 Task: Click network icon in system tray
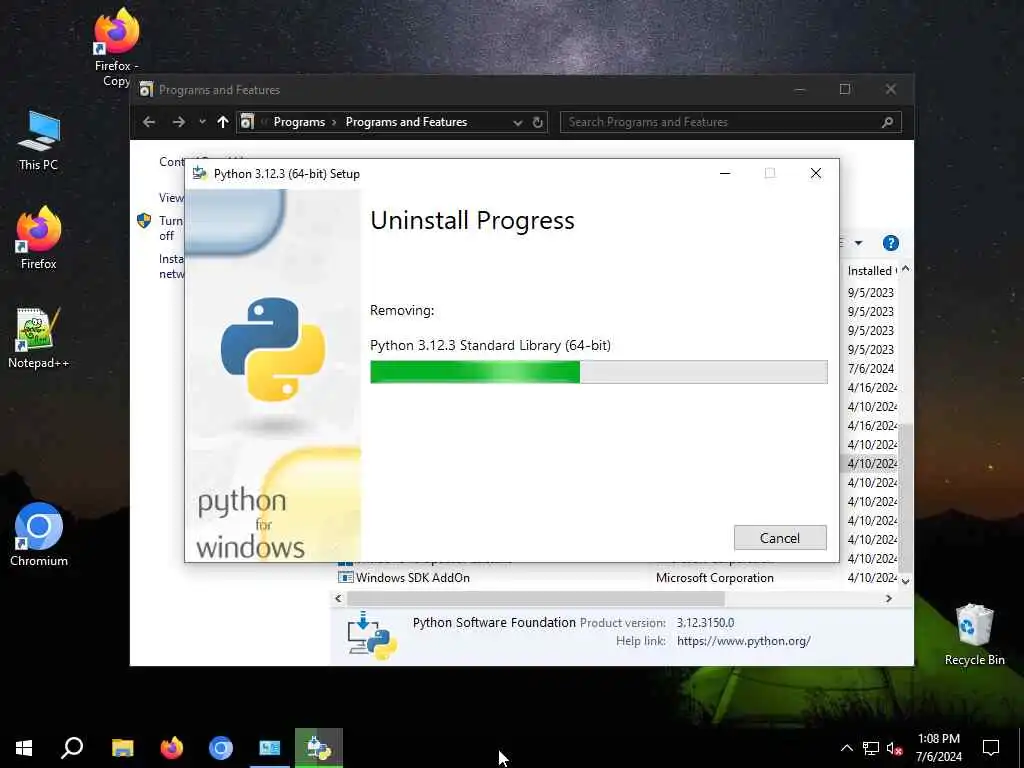(x=871, y=748)
